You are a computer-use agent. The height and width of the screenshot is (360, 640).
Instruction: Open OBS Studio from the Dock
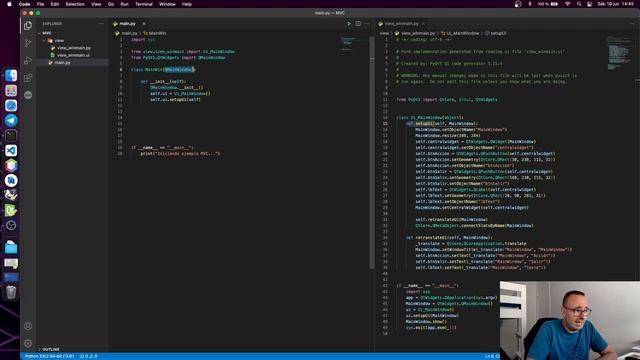tap(11, 225)
